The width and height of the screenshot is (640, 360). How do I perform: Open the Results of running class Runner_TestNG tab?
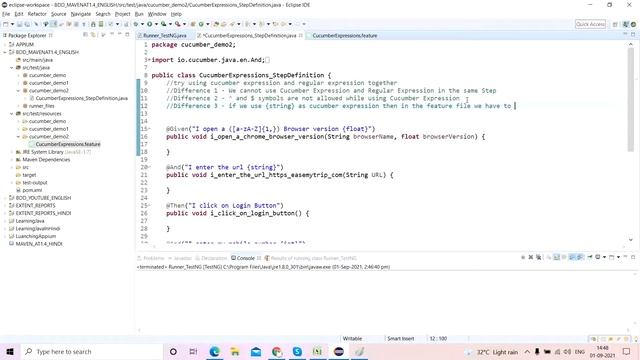pyautogui.click(x=311, y=258)
